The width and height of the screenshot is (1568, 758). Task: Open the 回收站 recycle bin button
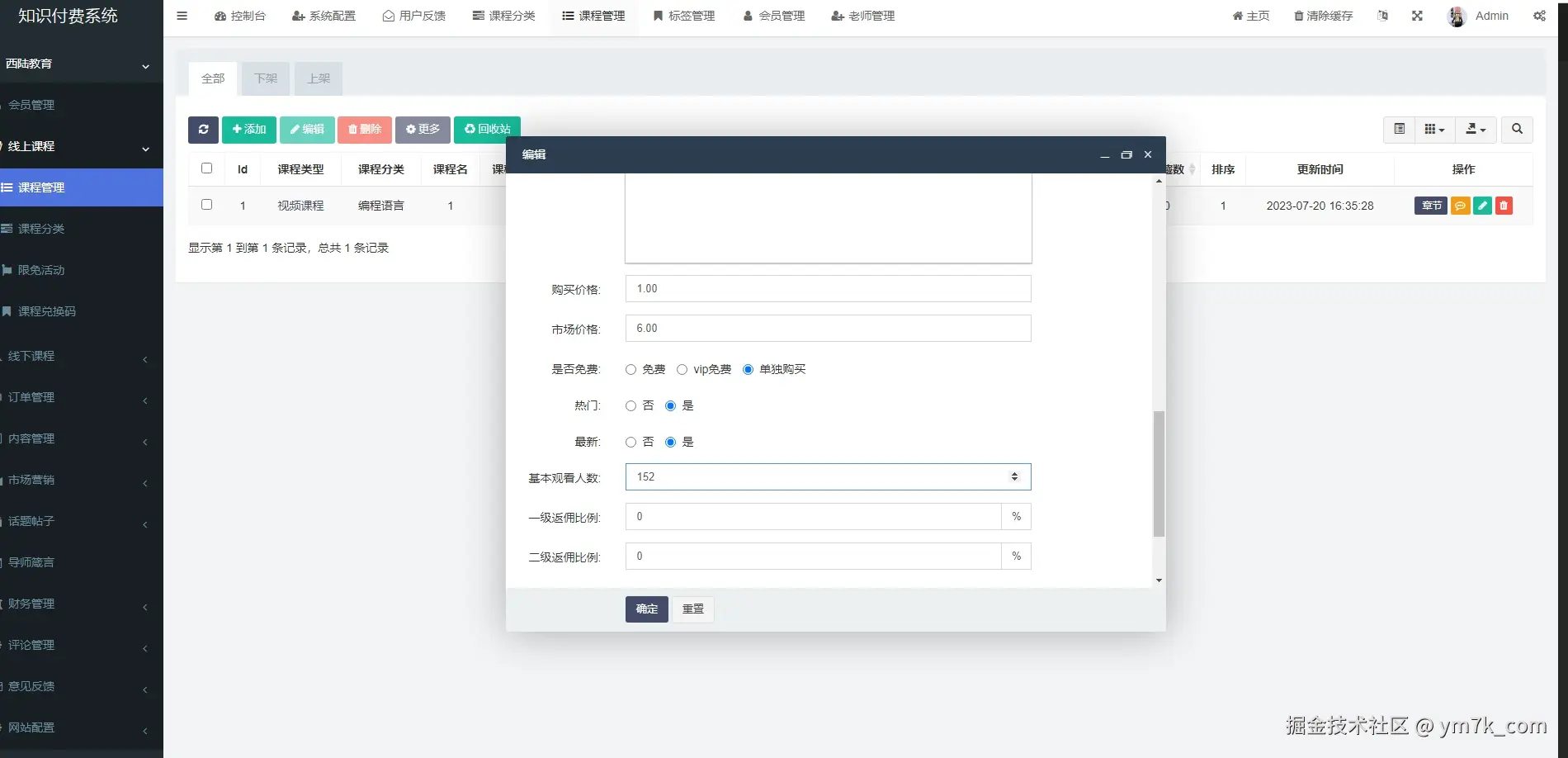tap(487, 130)
